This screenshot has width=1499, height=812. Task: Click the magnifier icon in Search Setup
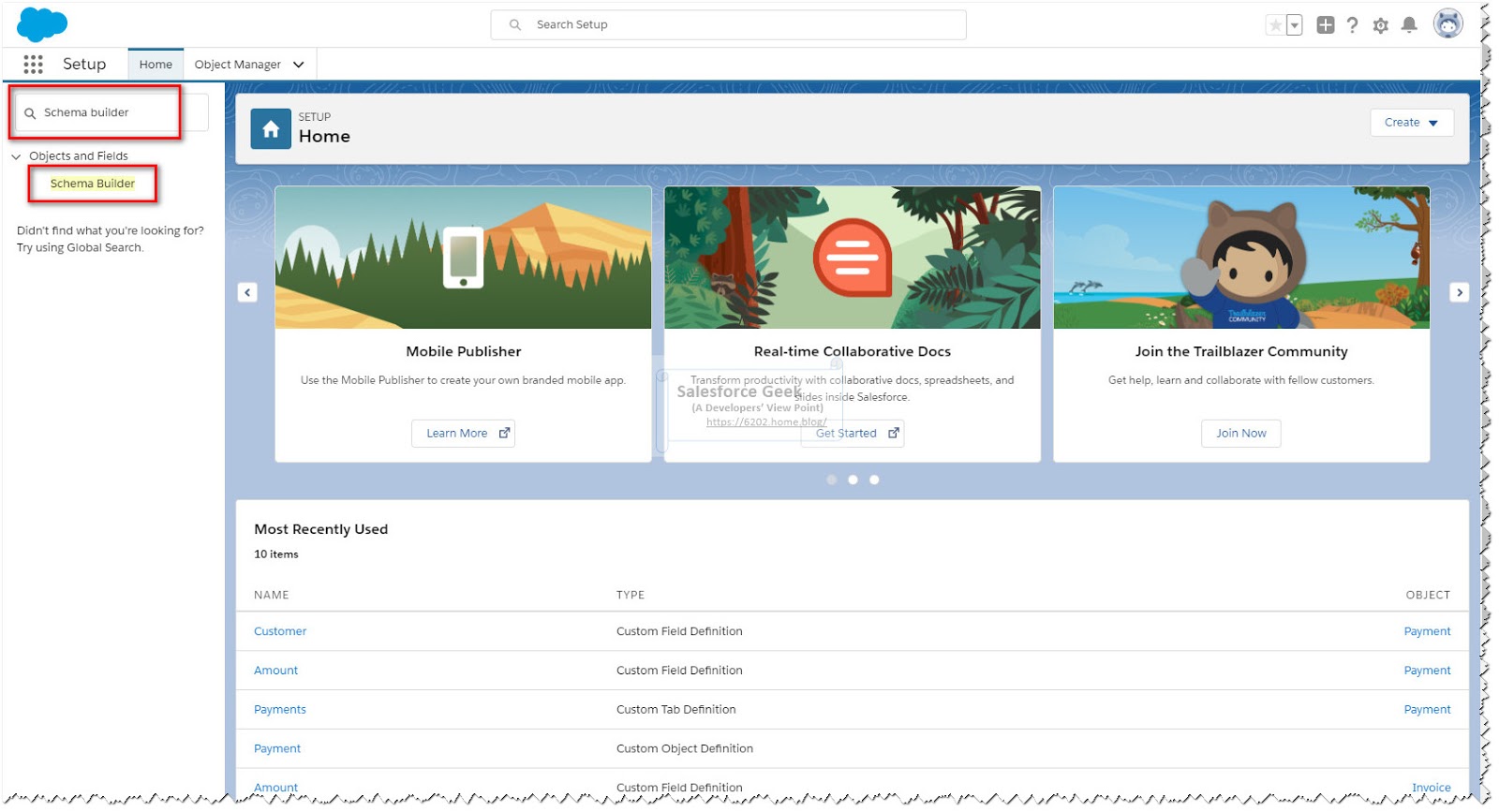[514, 25]
